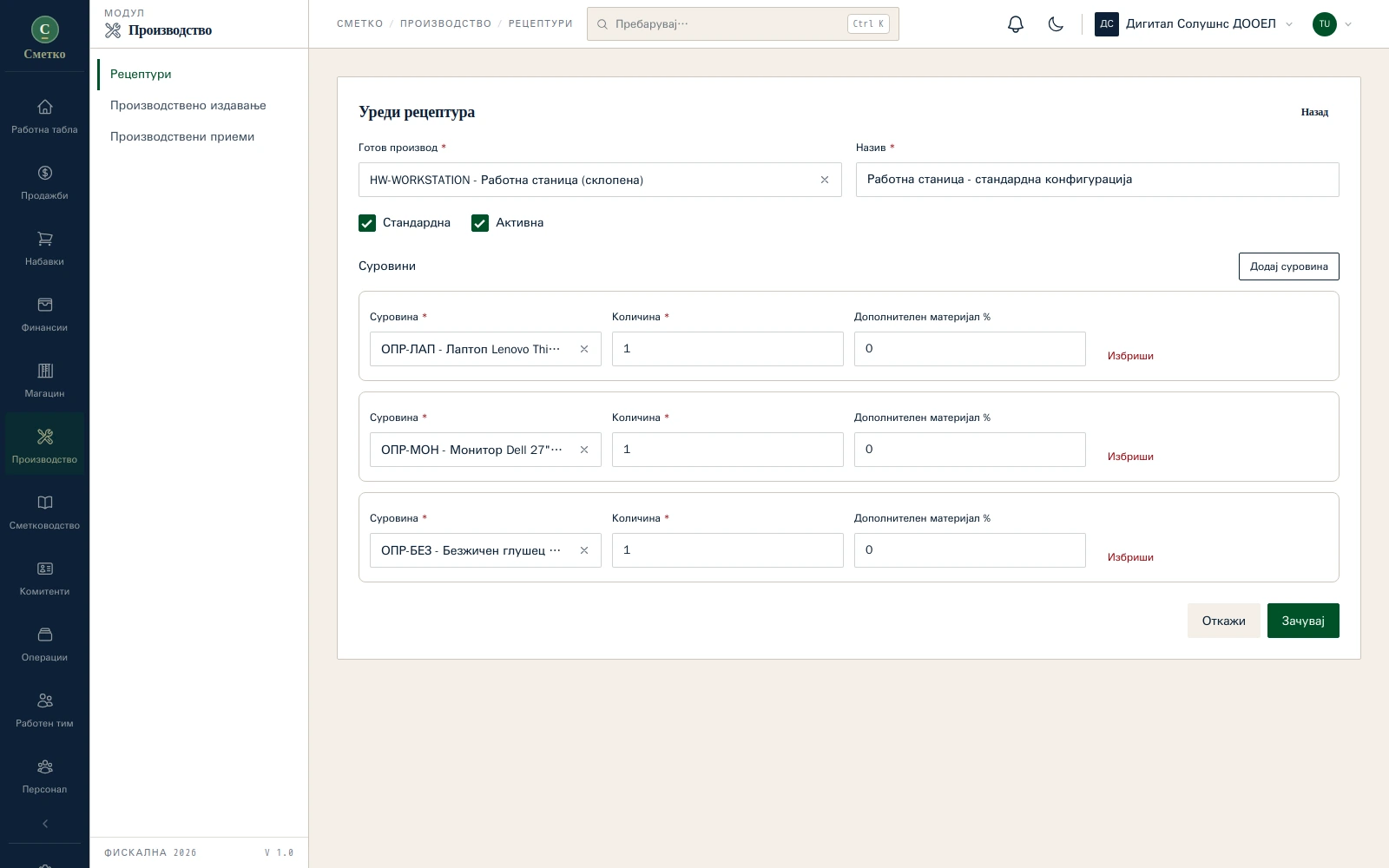
Task: Select Рецептури in the module menu
Action: [141, 75]
